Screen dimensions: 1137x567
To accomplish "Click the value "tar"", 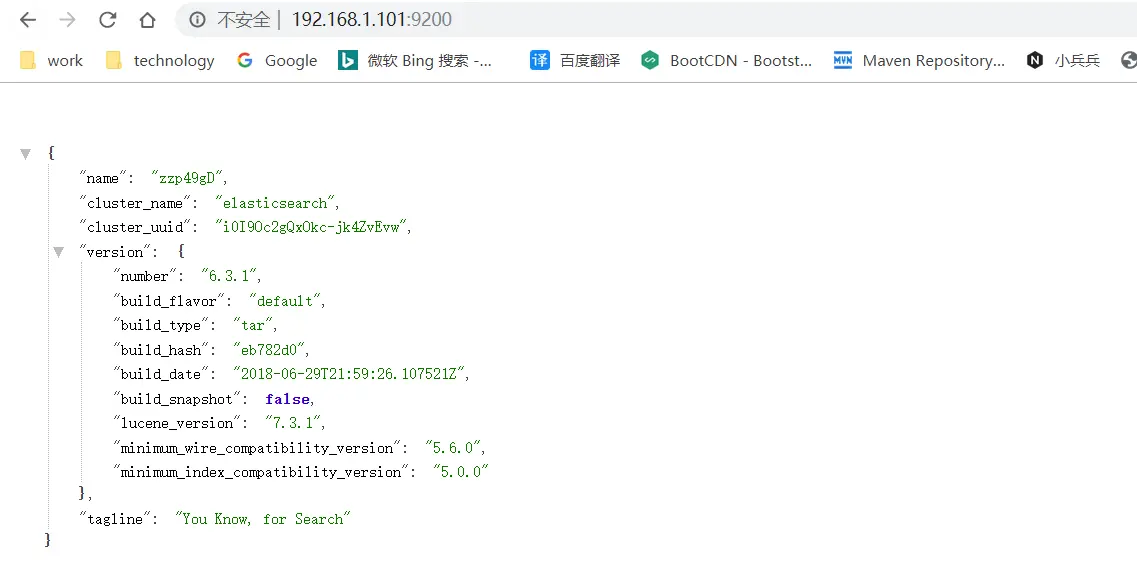I will coord(253,326).
